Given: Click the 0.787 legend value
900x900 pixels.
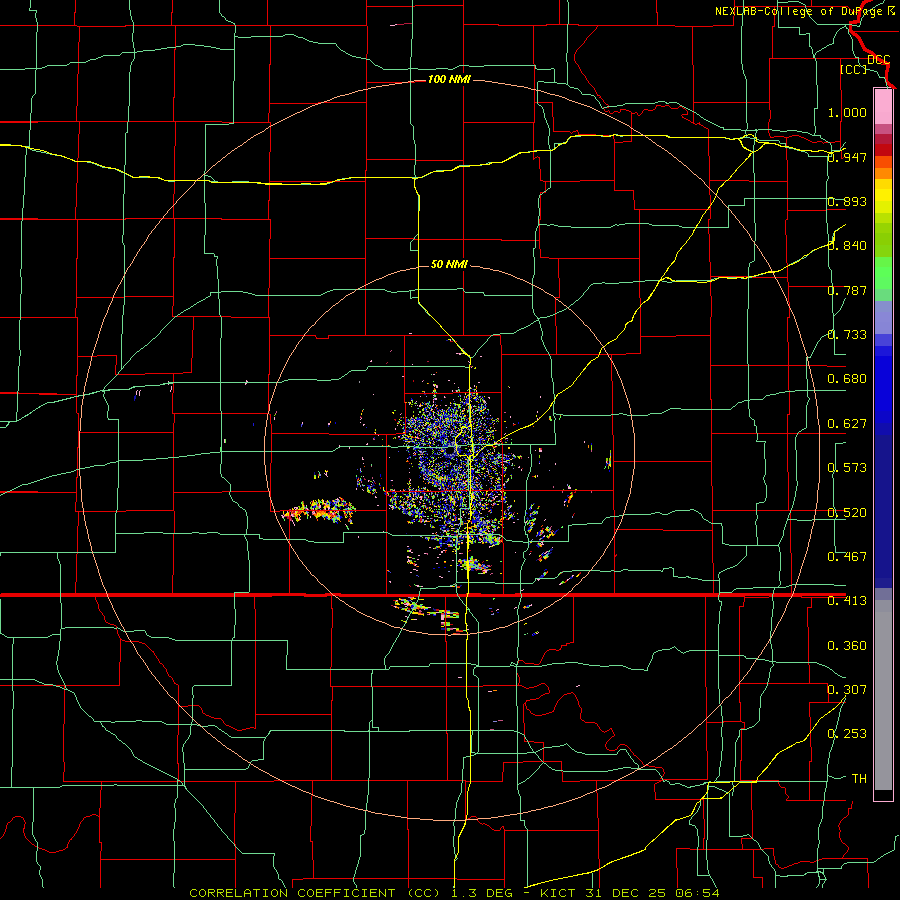Looking at the screenshot, I should pyautogui.click(x=847, y=290).
